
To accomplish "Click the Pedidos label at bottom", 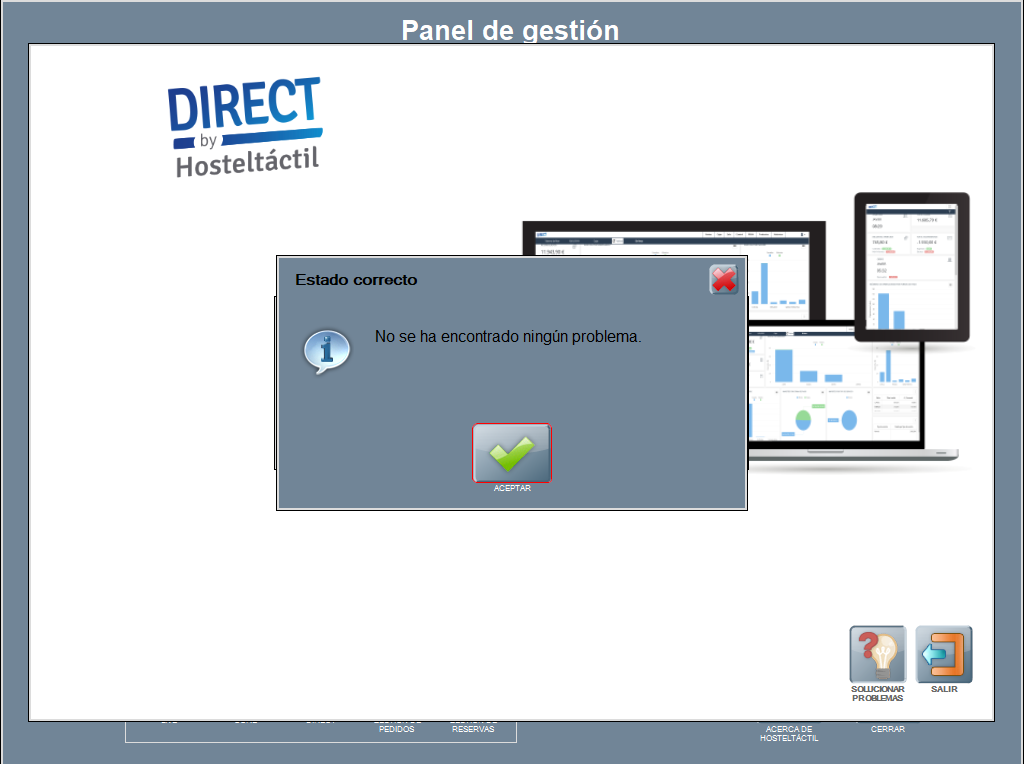I will coord(396,729).
